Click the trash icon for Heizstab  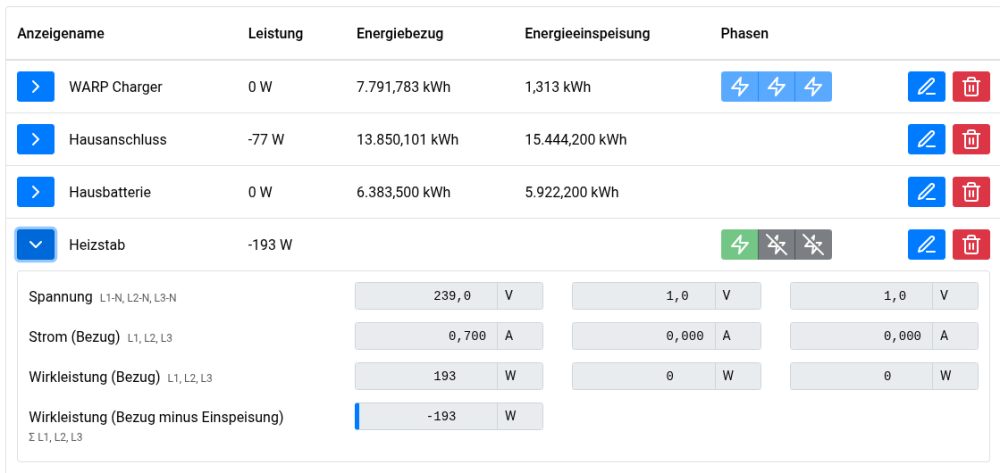(971, 244)
